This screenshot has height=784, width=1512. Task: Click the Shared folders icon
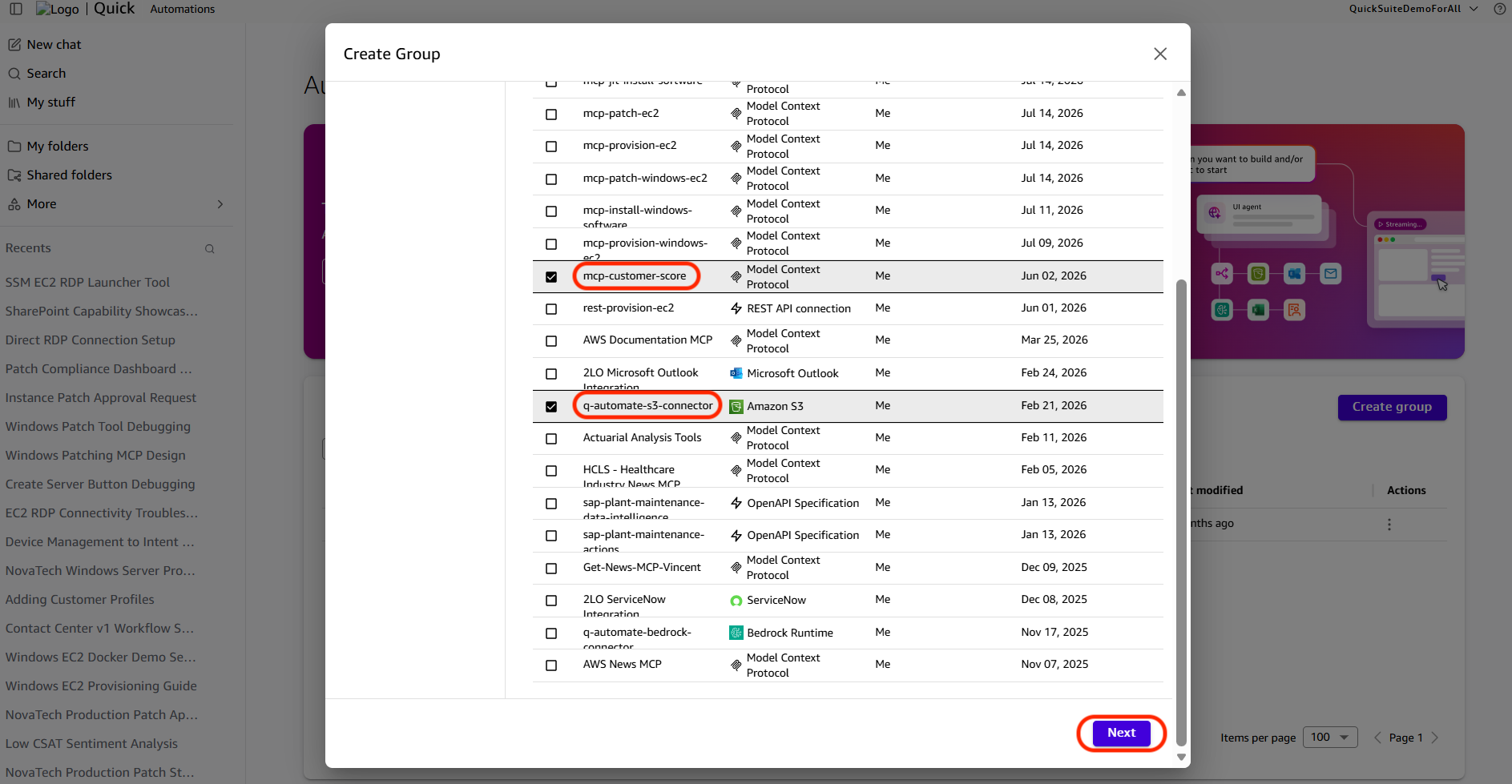(14, 175)
